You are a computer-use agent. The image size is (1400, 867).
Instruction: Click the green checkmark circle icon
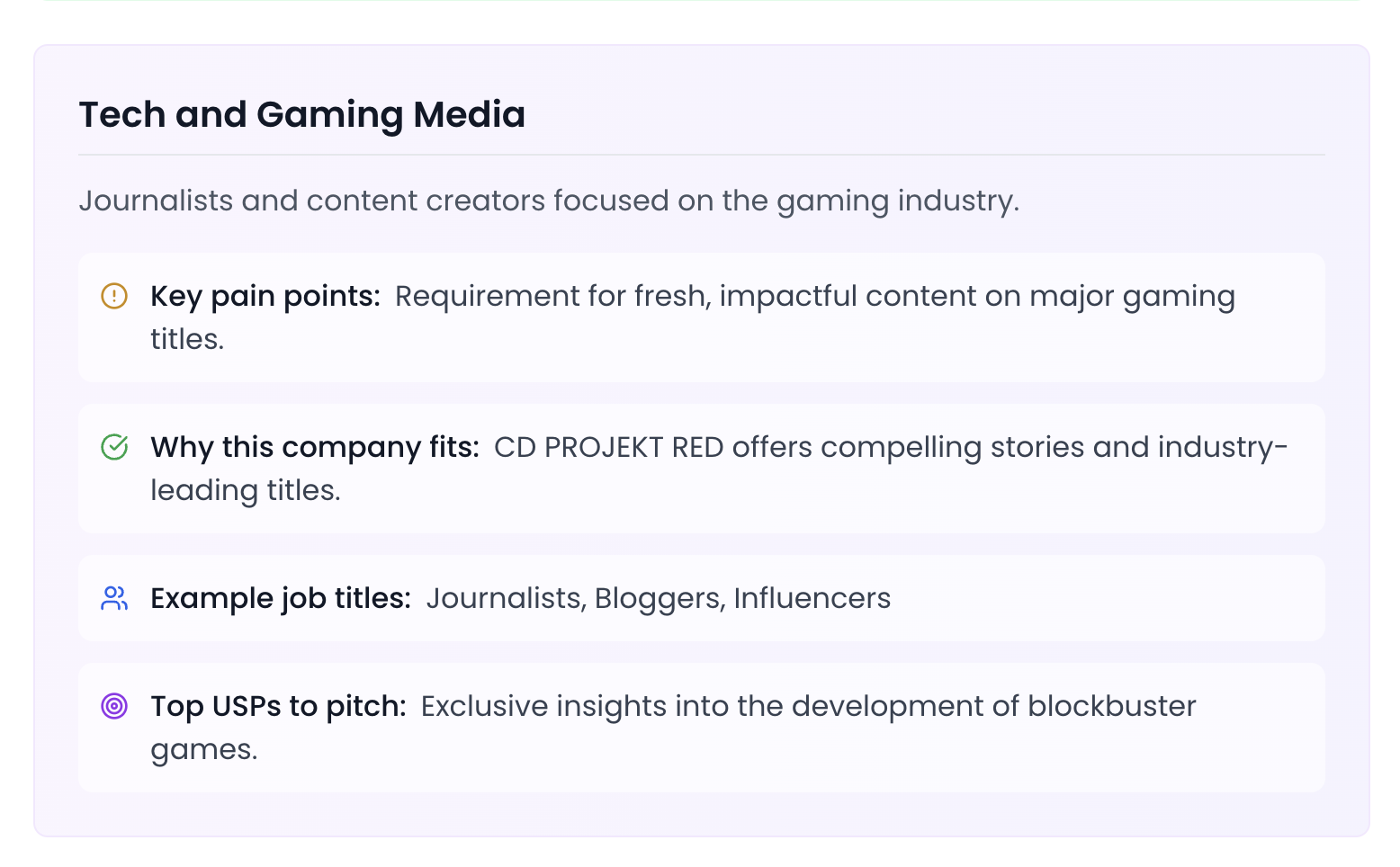click(114, 447)
